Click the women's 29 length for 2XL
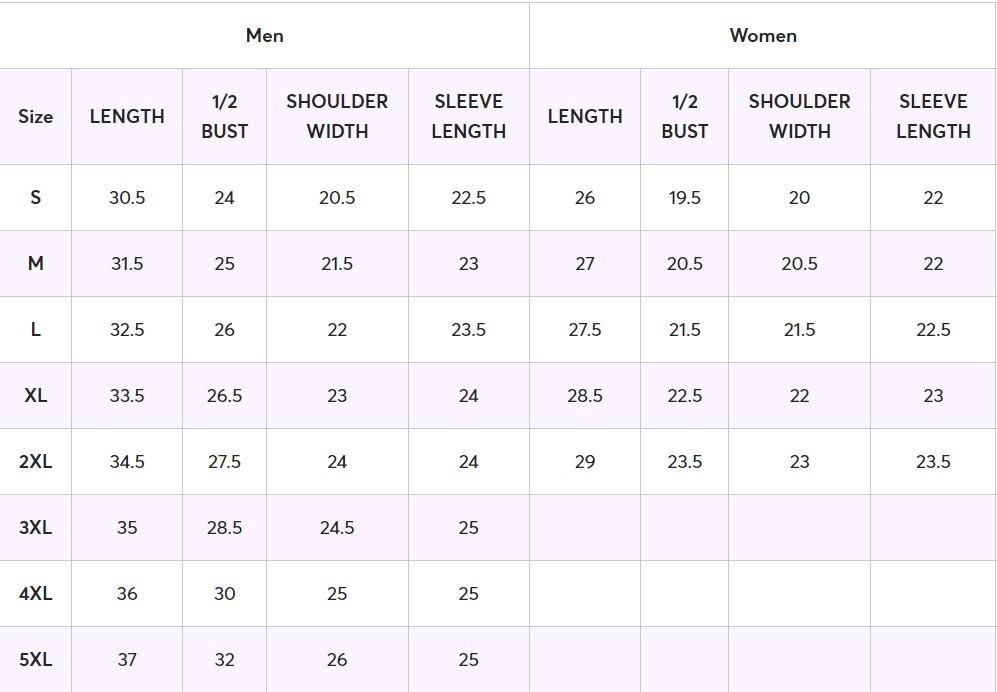Viewport: 997px width, 692px height. click(585, 462)
